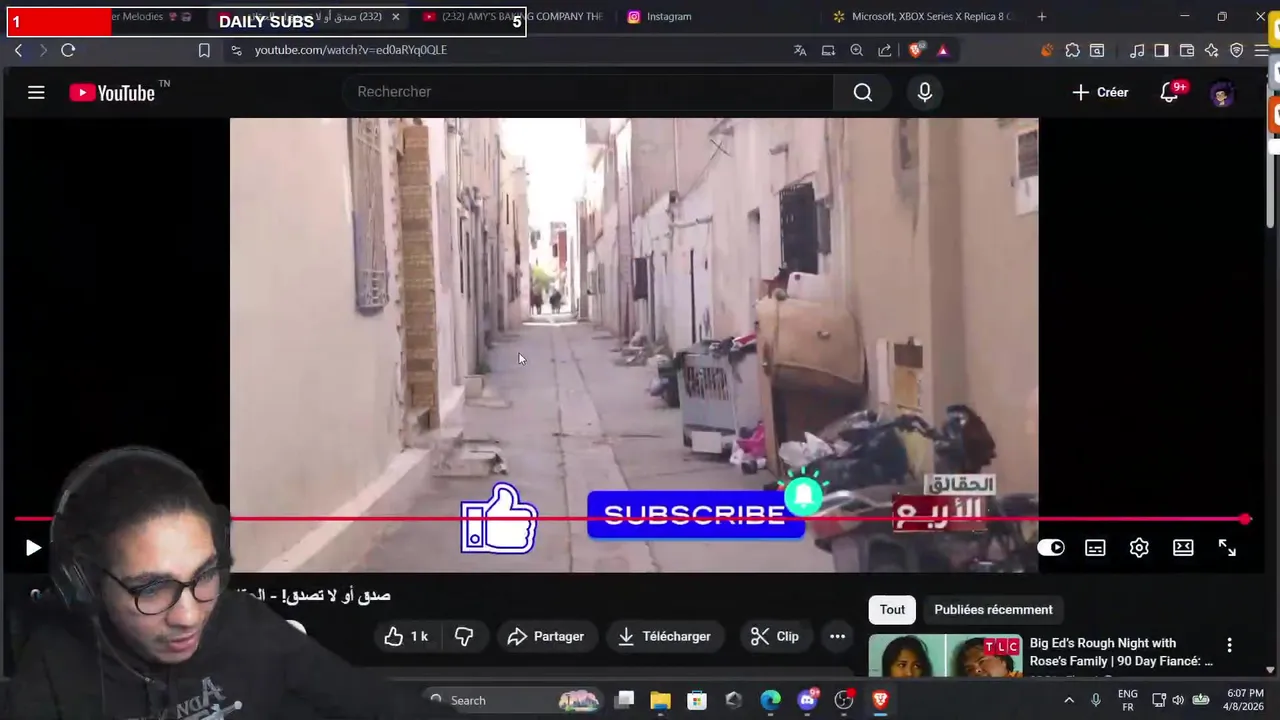Switch to theater mode

point(1183,548)
